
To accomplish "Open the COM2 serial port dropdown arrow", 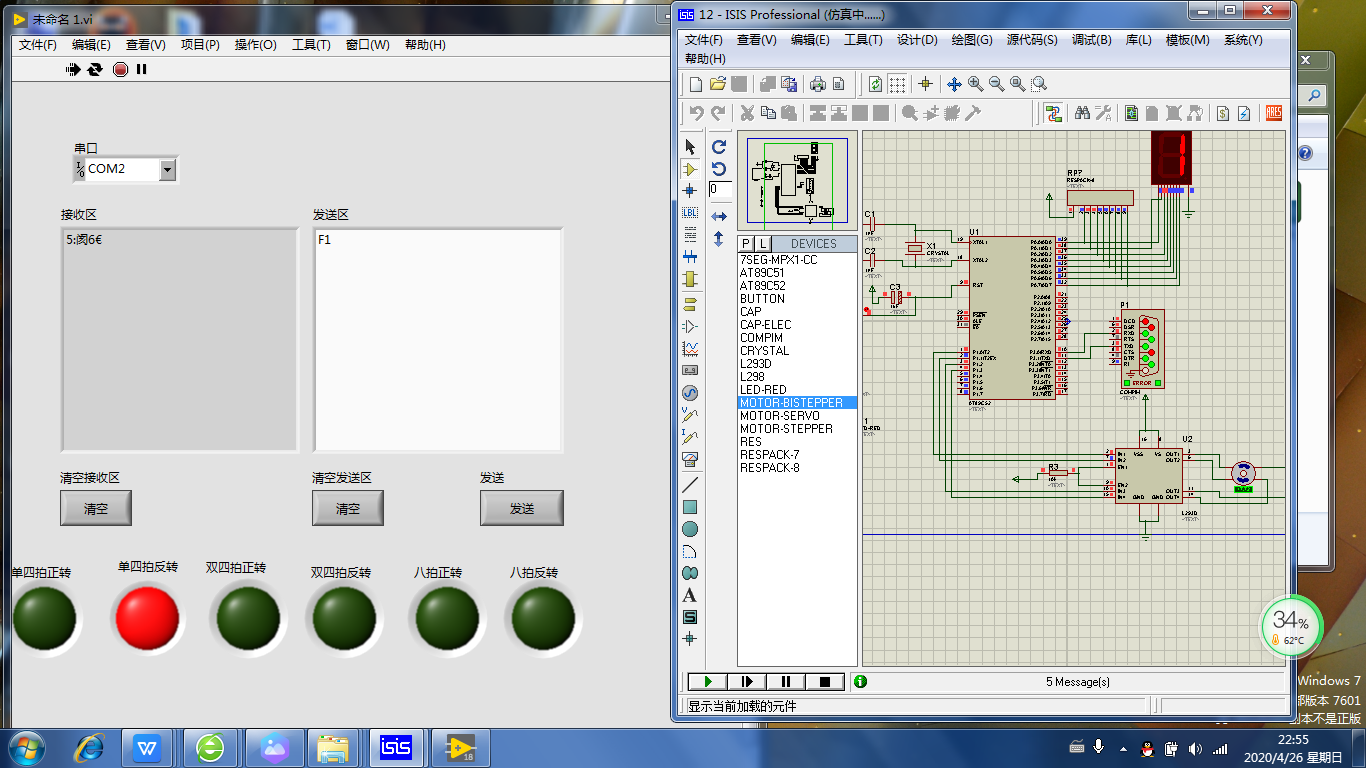I will (167, 170).
